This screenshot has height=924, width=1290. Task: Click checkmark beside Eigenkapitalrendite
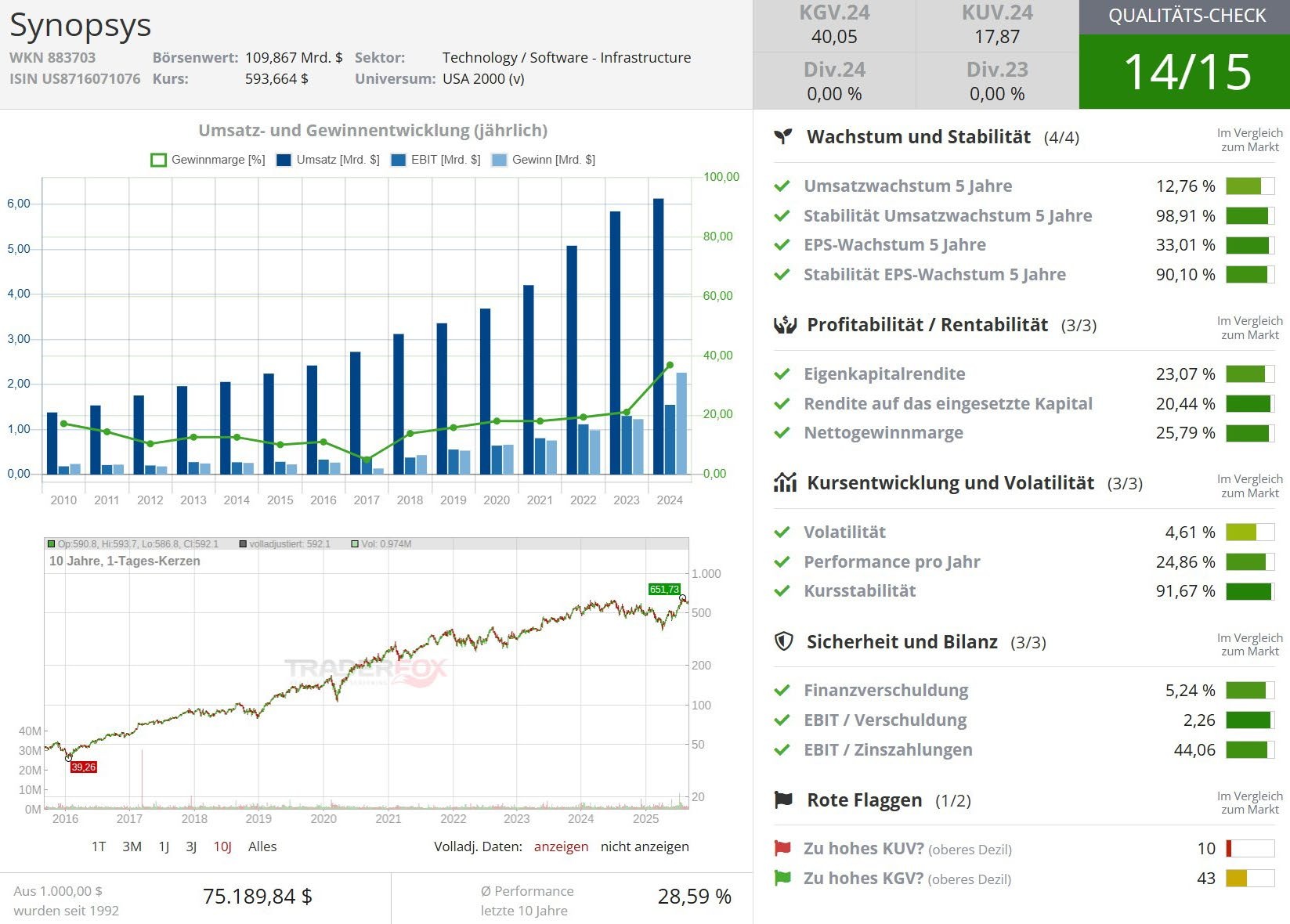(782, 374)
